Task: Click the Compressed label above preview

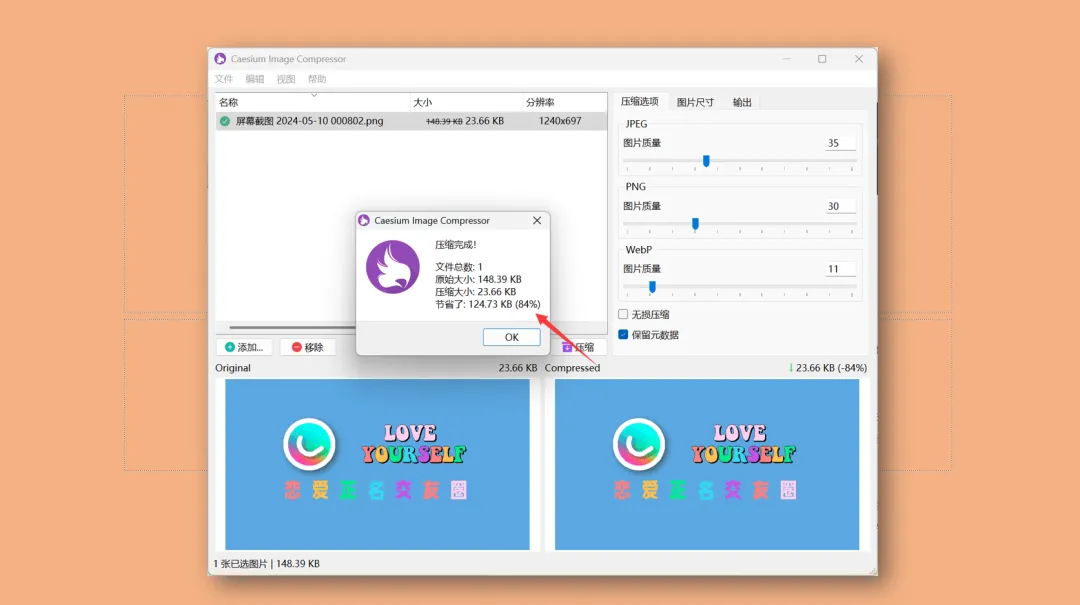Action: (572, 368)
